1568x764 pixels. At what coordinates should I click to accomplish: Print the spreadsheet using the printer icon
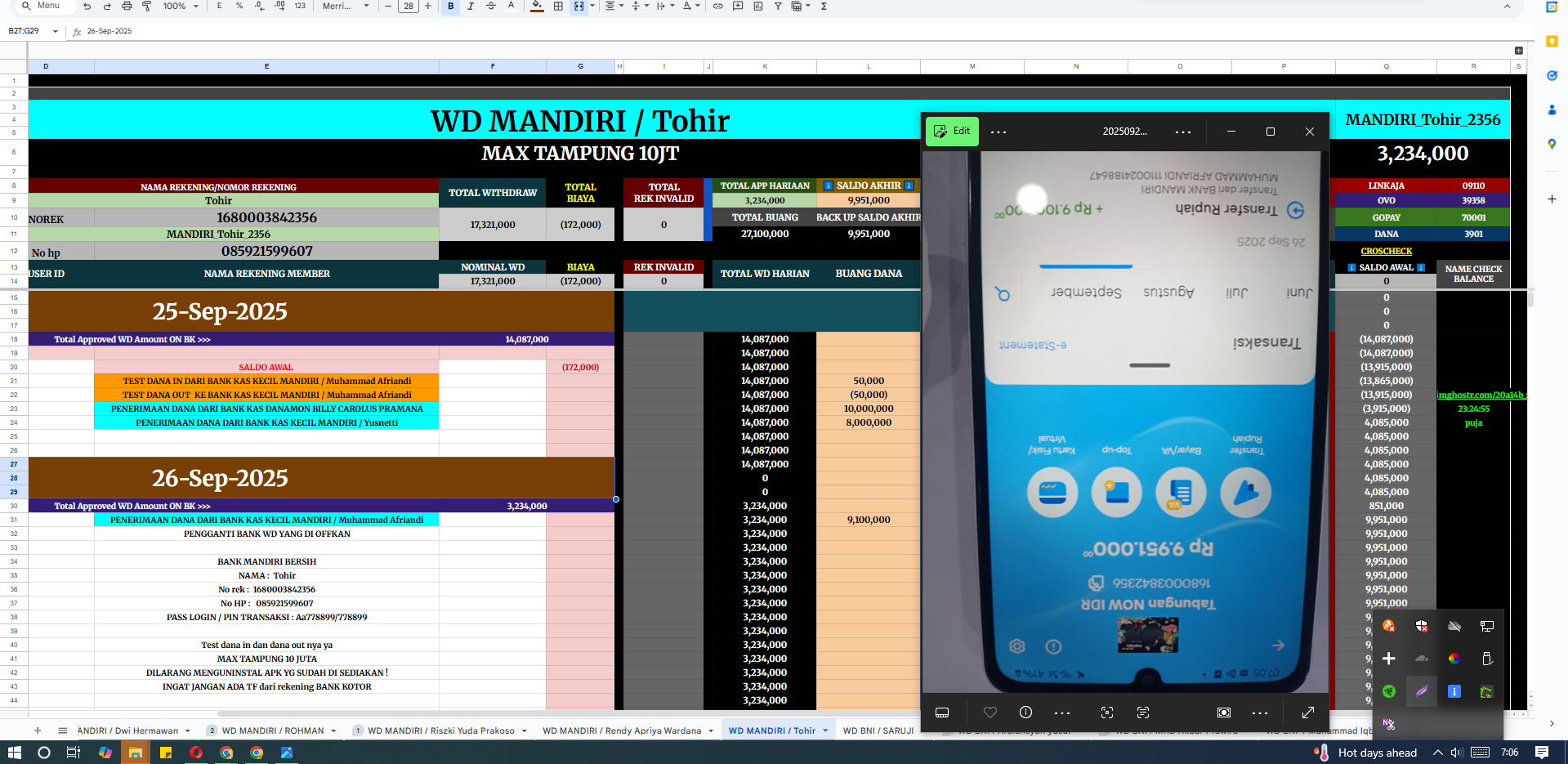(127, 6)
